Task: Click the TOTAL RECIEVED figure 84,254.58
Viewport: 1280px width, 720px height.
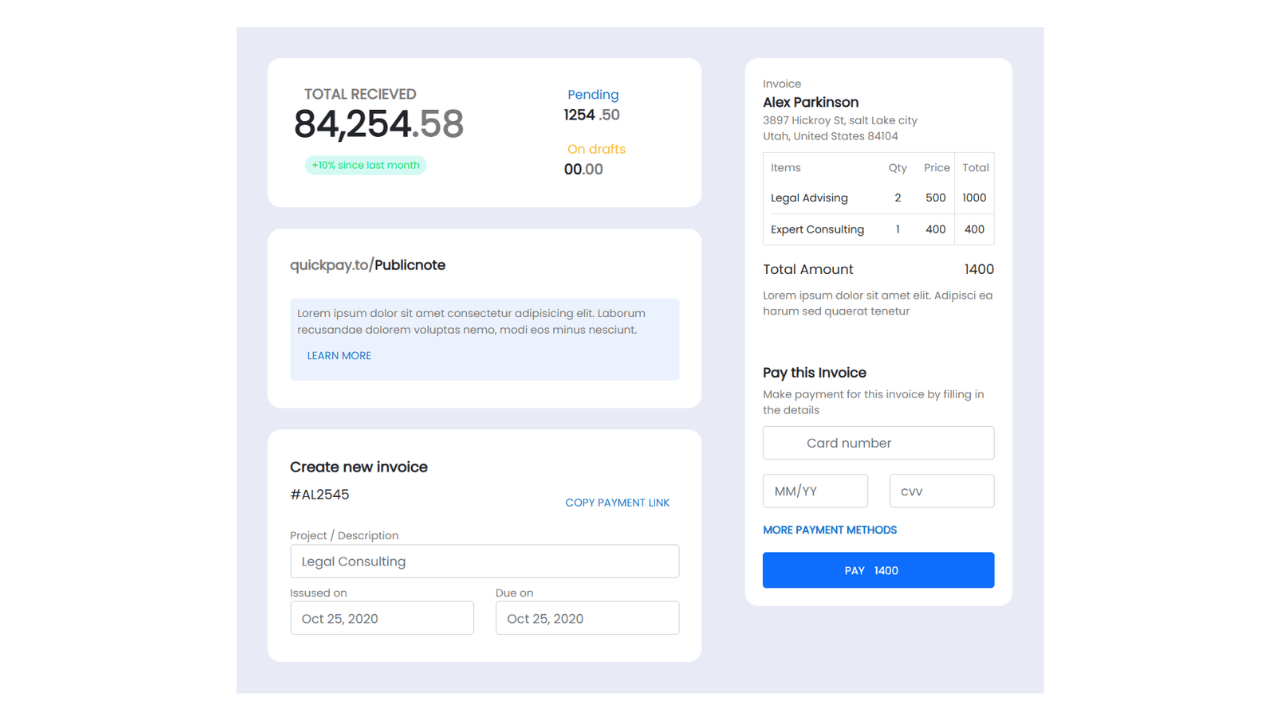Action: click(x=378, y=124)
